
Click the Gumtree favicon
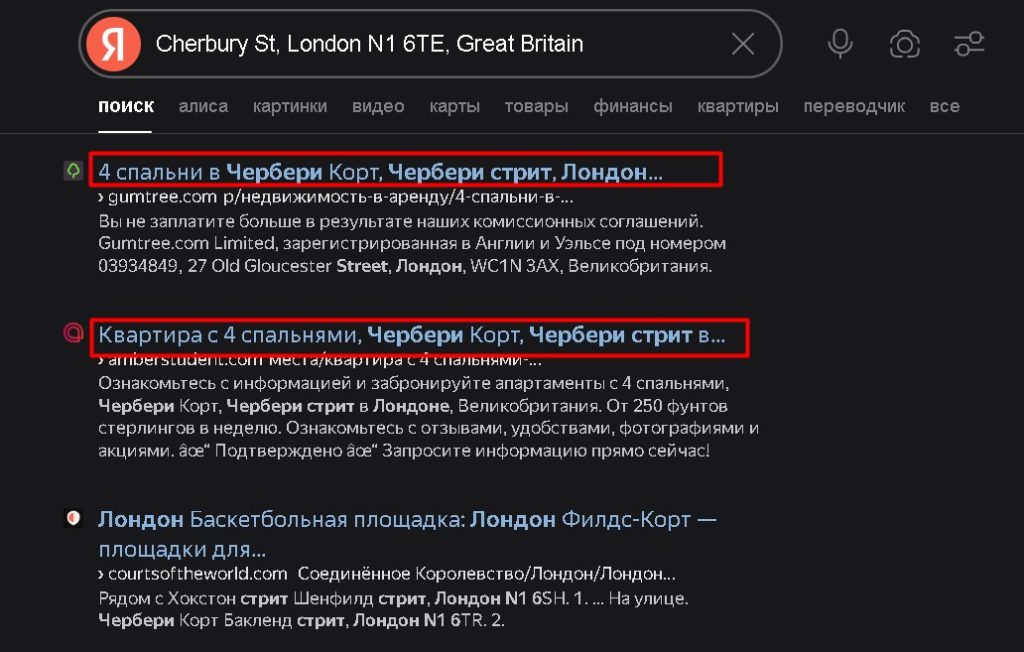[x=73, y=171]
